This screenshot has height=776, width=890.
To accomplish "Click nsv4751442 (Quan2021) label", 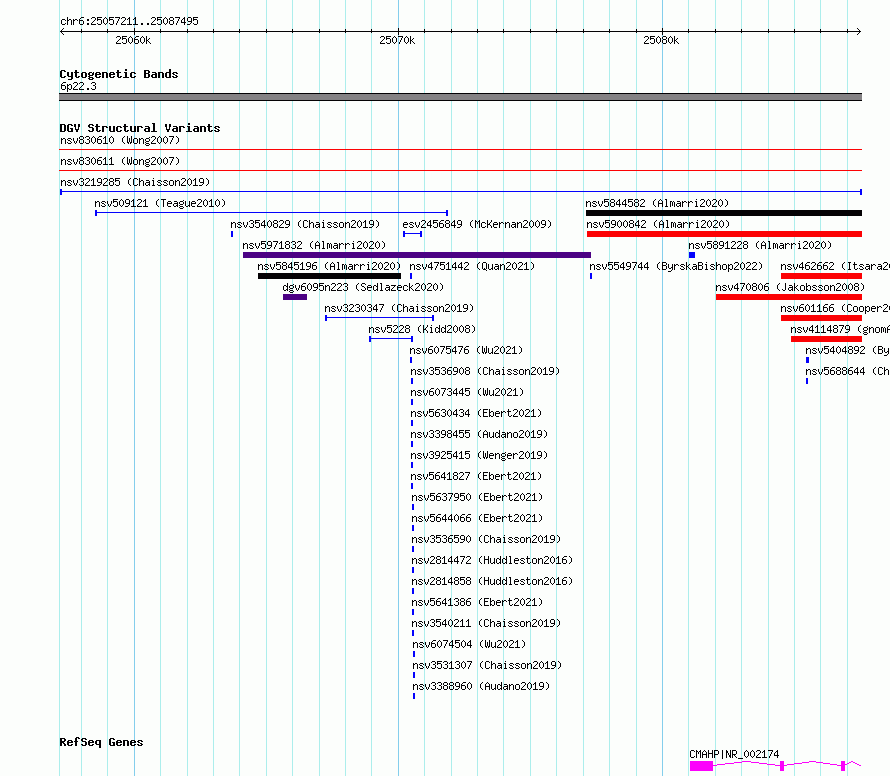I will [x=472, y=266].
